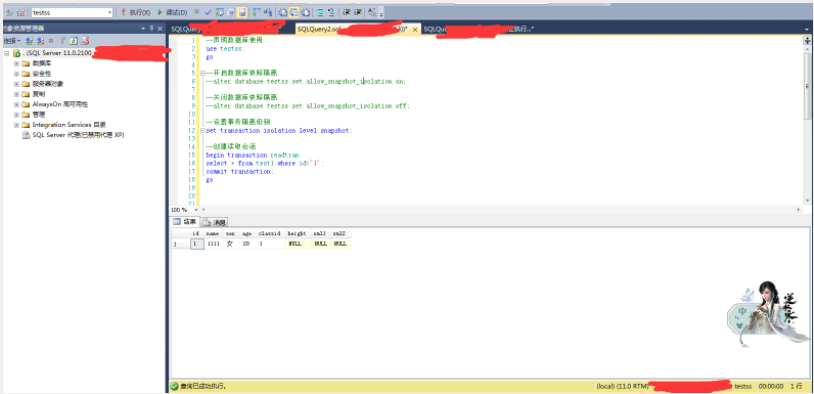Click the '1 行' row count in status bar
The height and width of the screenshot is (394, 814).
pos(796,386)
